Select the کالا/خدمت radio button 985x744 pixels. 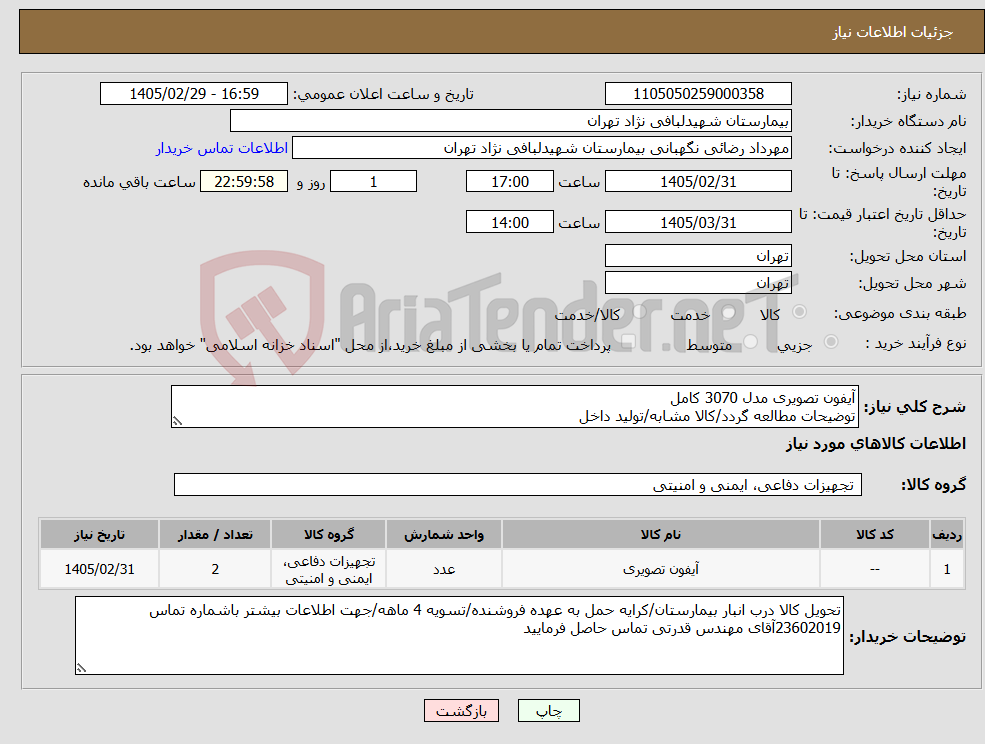pyautogui.click(x=639, y=312)
